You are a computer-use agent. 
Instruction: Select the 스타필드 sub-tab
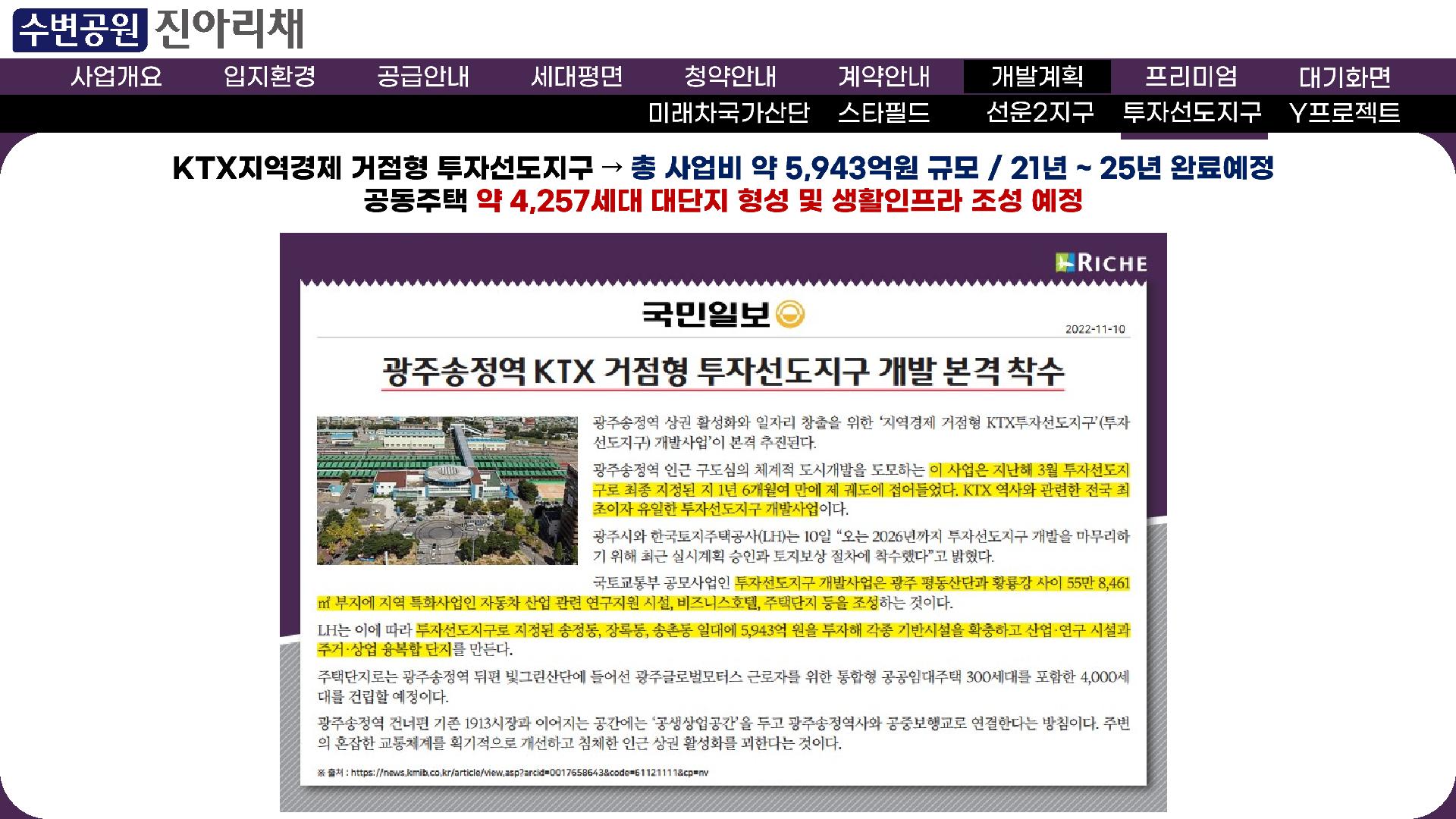point(883,113)
